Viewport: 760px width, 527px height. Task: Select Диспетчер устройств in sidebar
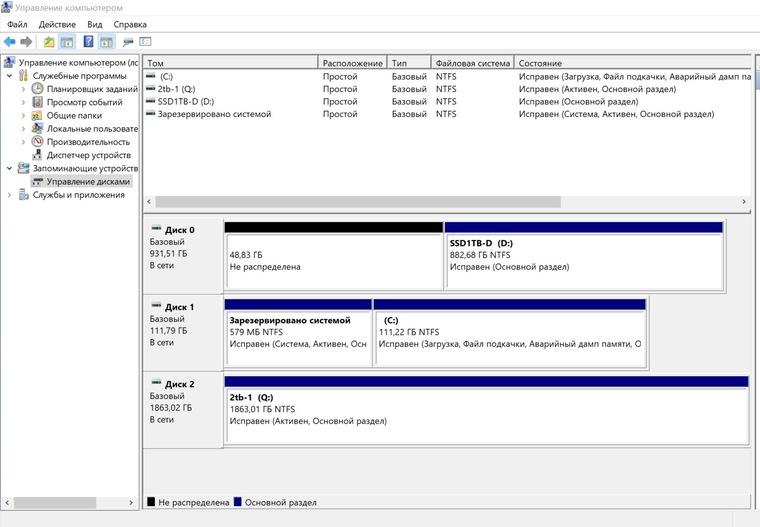89,155
